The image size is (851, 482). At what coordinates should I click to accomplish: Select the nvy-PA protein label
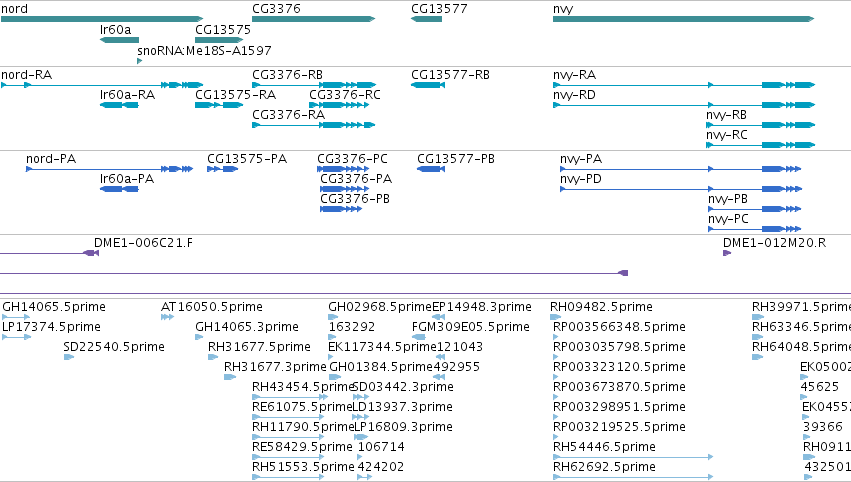click(x=581, y=159)
